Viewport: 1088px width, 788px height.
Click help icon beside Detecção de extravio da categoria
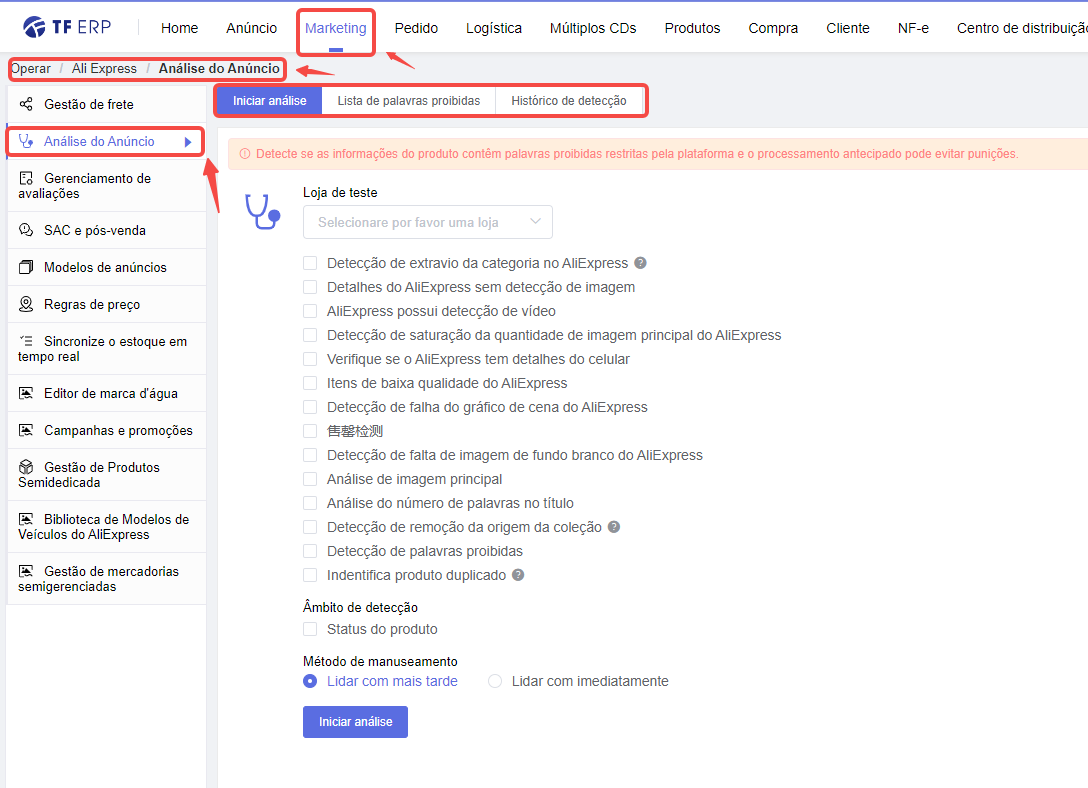coord(640,263)
